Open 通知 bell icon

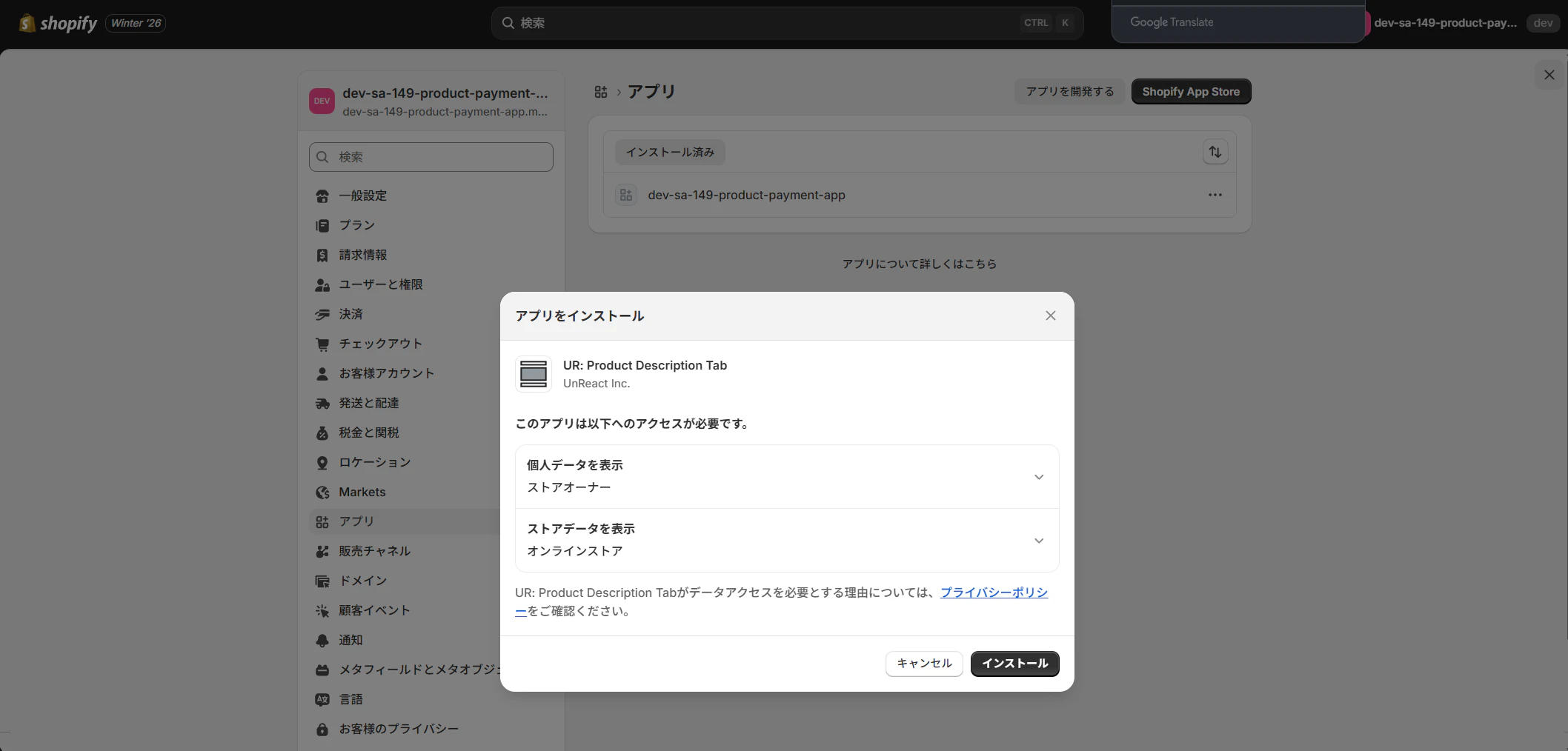[x=322, y=641]
